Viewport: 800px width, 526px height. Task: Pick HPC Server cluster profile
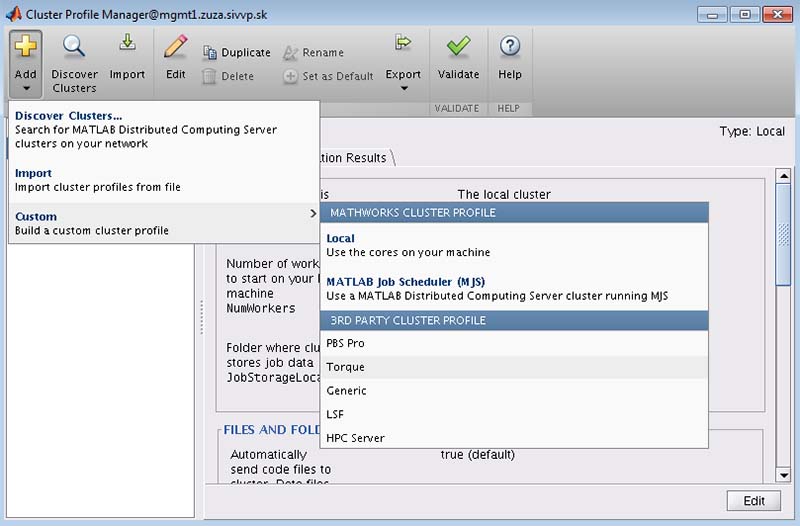point(355,438)
